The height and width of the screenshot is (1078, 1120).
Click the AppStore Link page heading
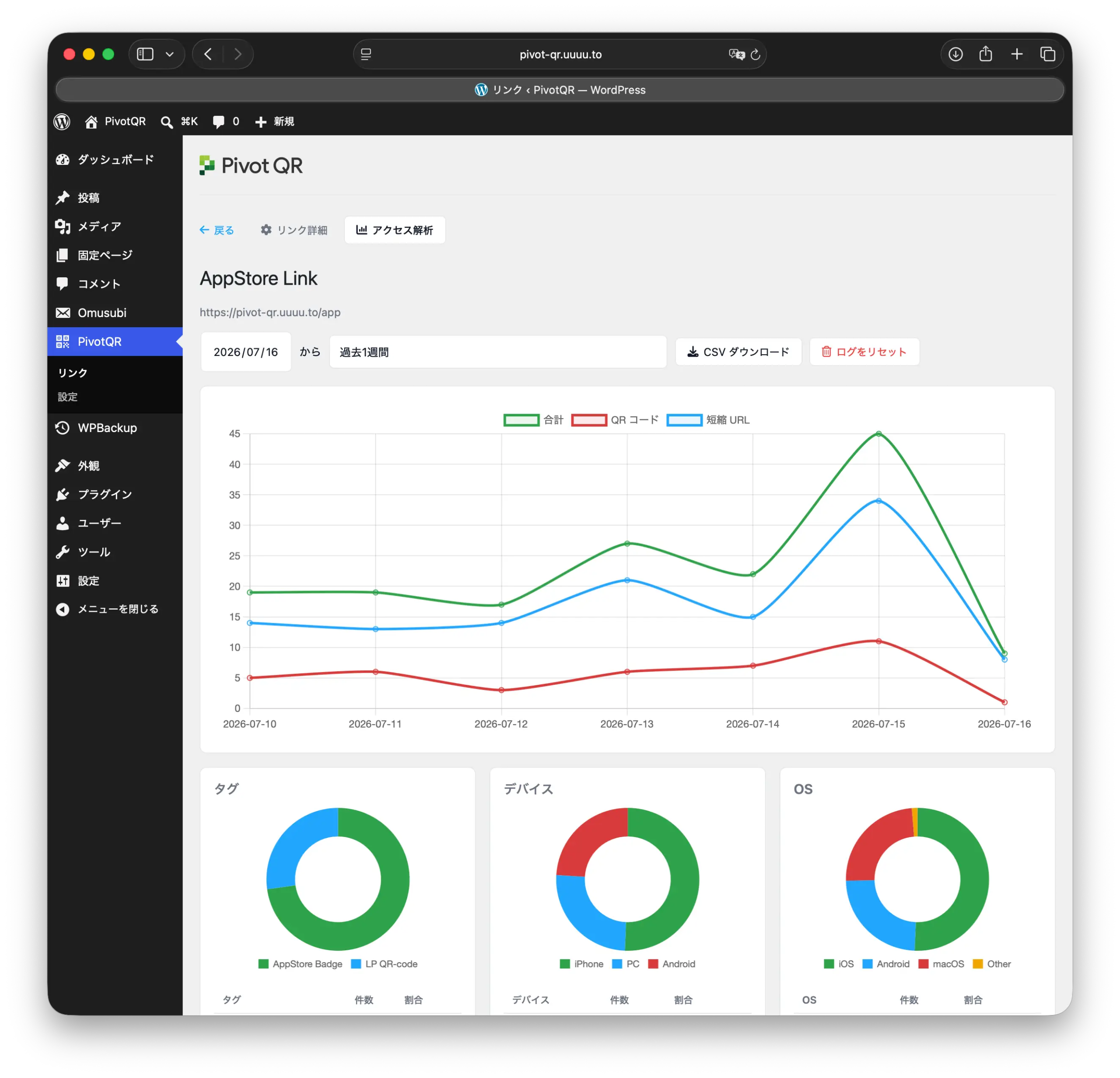tap(258, 278)
